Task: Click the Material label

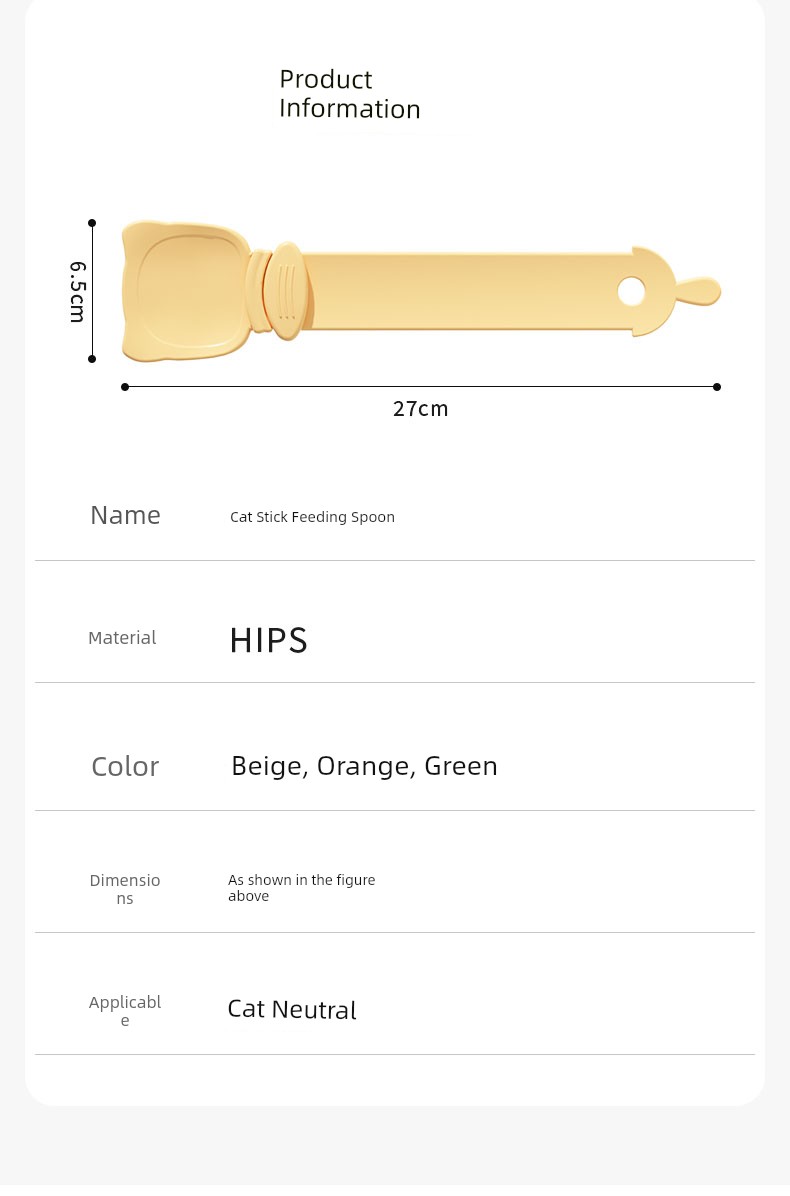Action: (122, 638)
